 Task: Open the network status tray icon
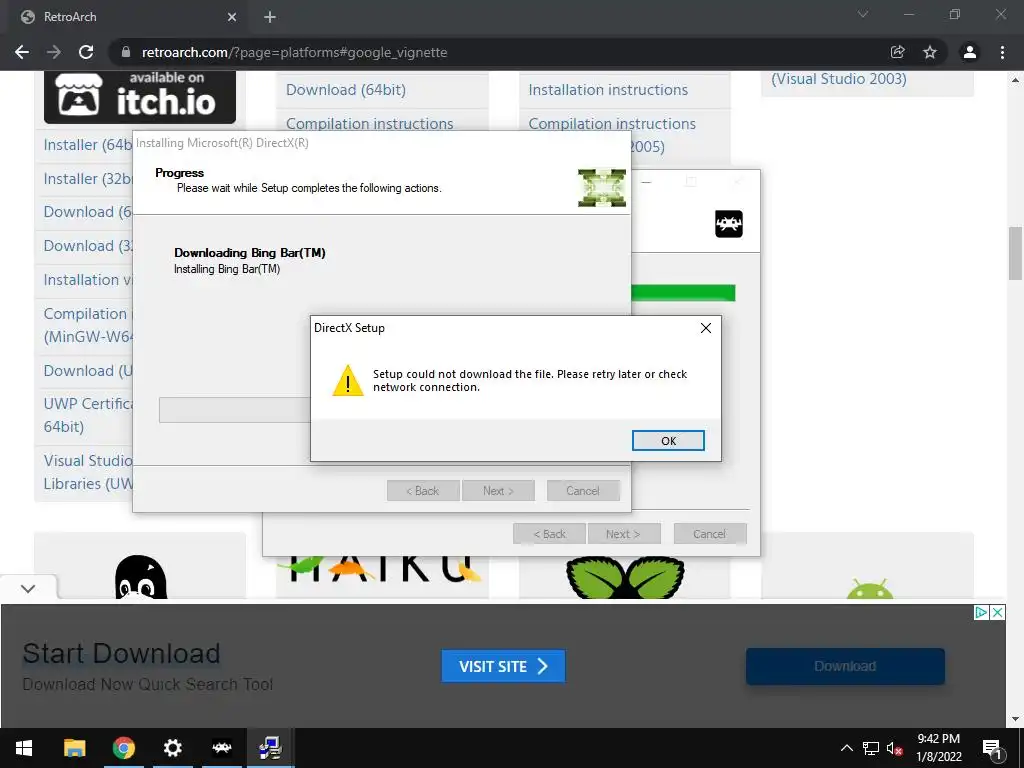[871, 748]
